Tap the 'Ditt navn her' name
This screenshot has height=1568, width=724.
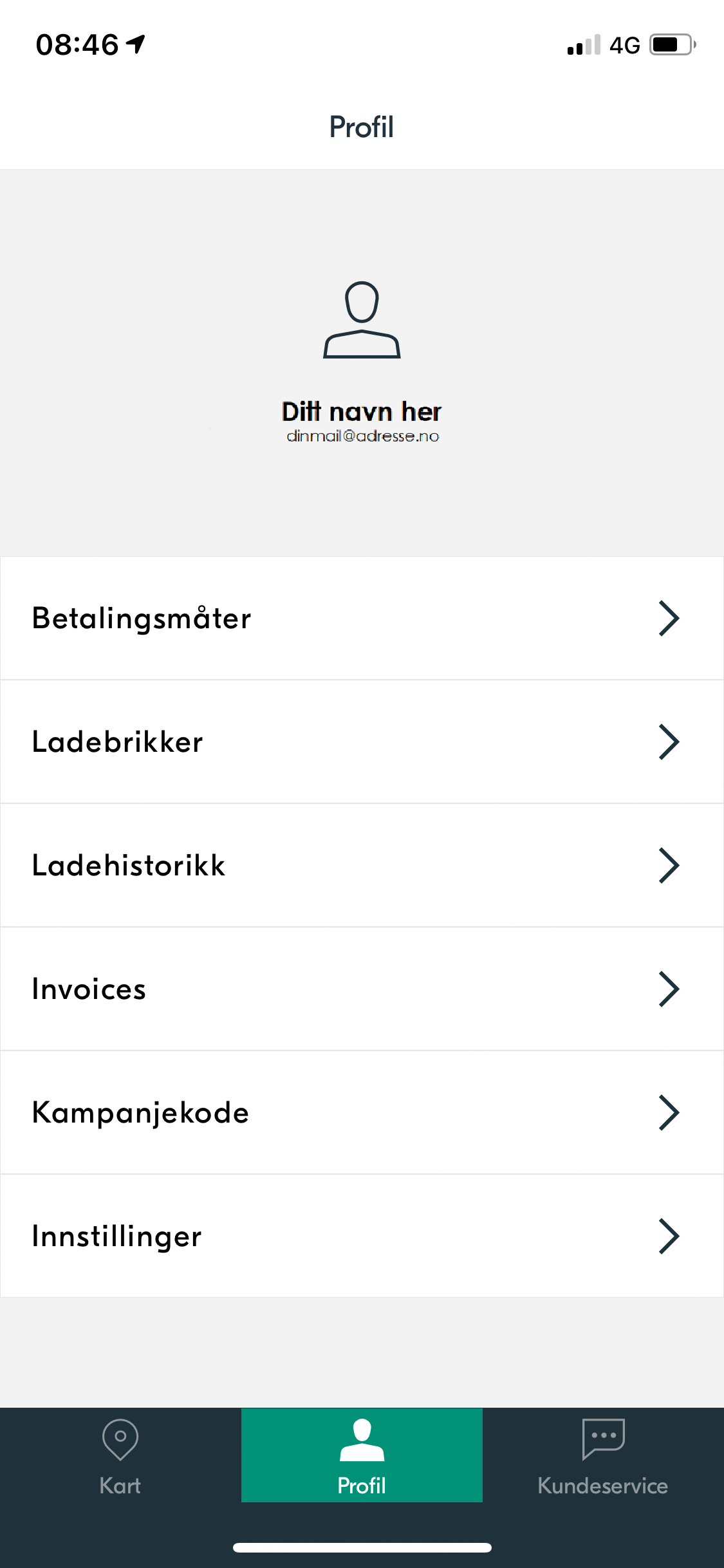tap(362, 411)
